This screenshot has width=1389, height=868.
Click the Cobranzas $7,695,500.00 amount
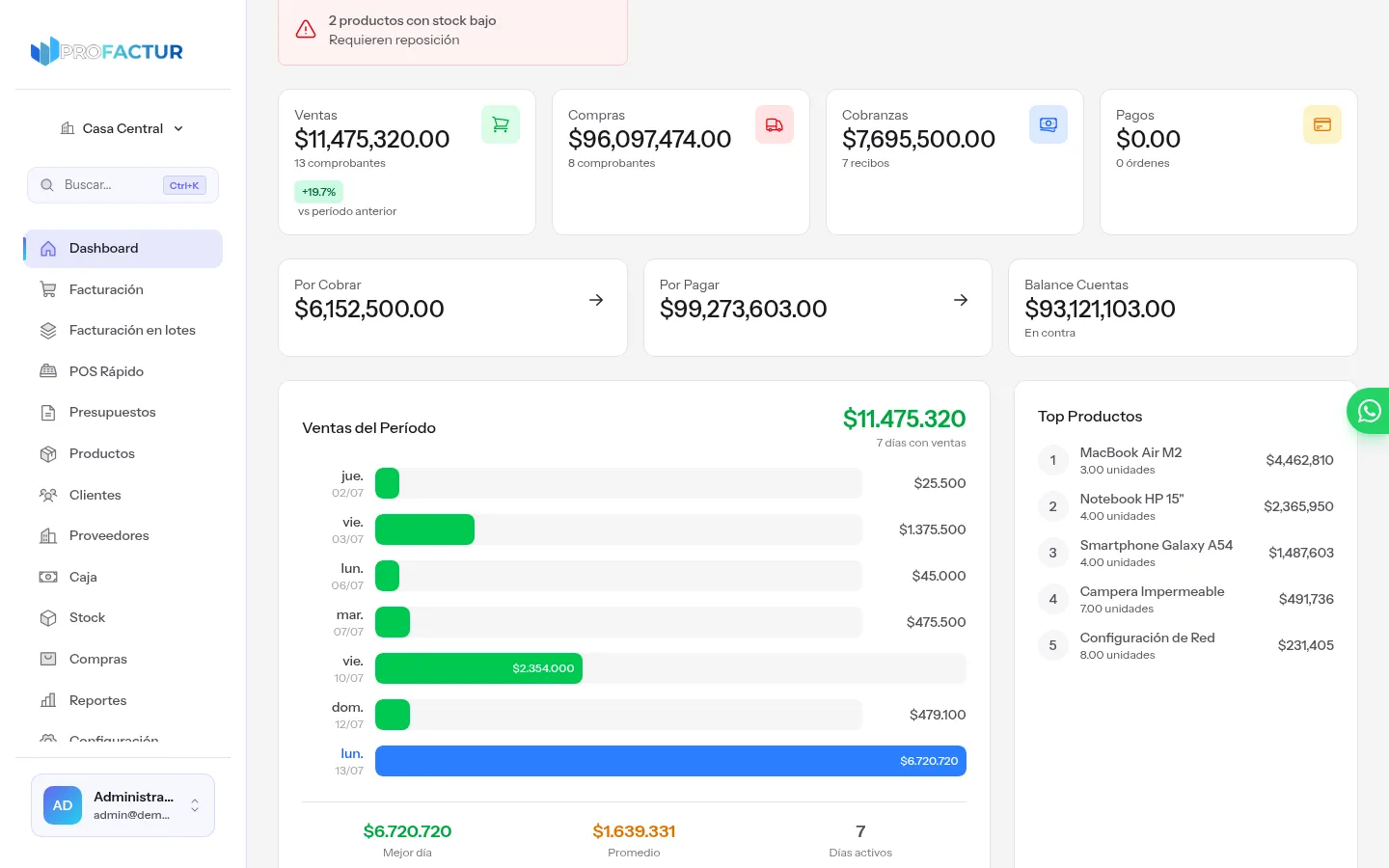pyautogui.click(x=918, y=139)
